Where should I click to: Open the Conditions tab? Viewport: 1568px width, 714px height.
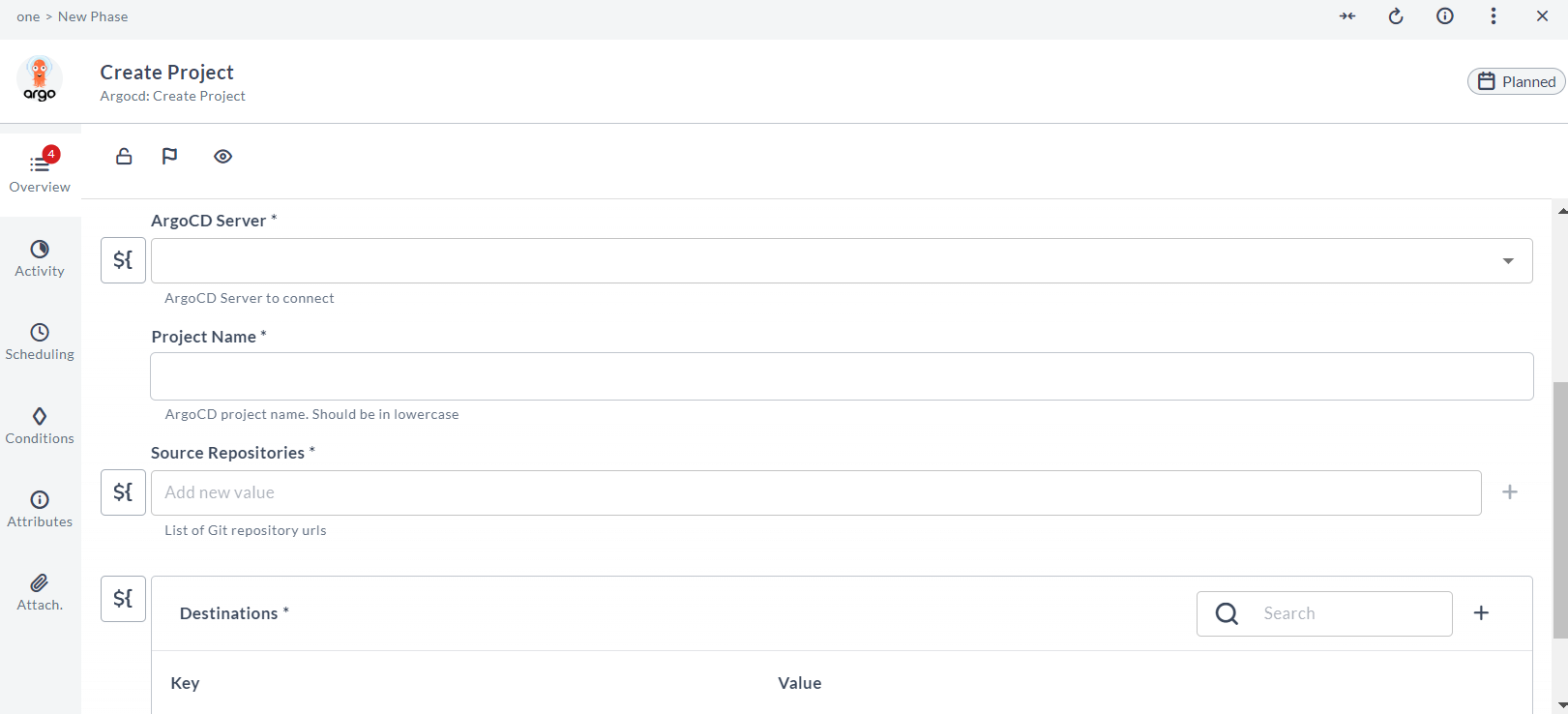40,426
